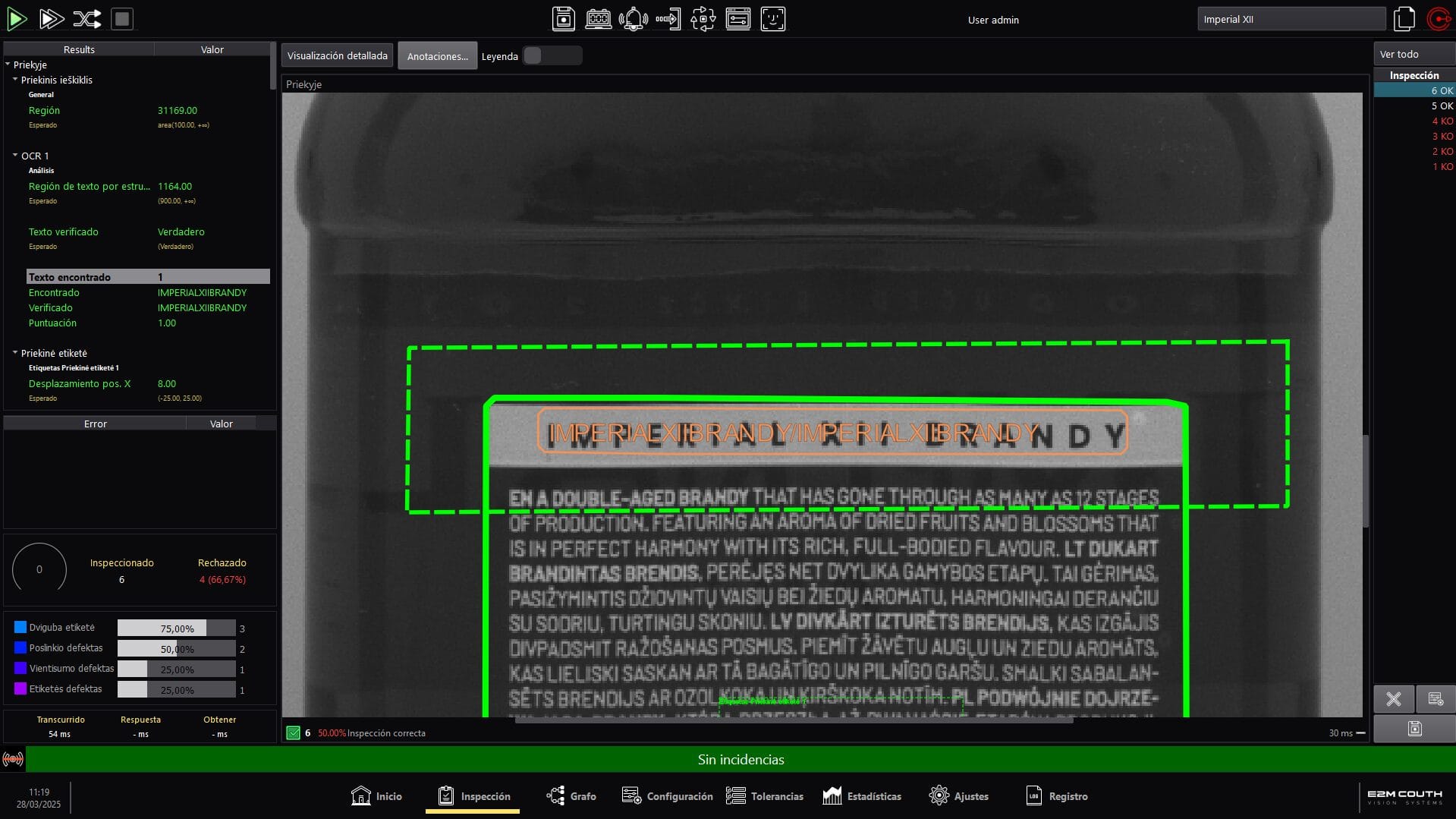This screenshot has height=819, width=1456.
Task: Click the save disk icon in top toolbar
Action: click(x=563, y=19)
